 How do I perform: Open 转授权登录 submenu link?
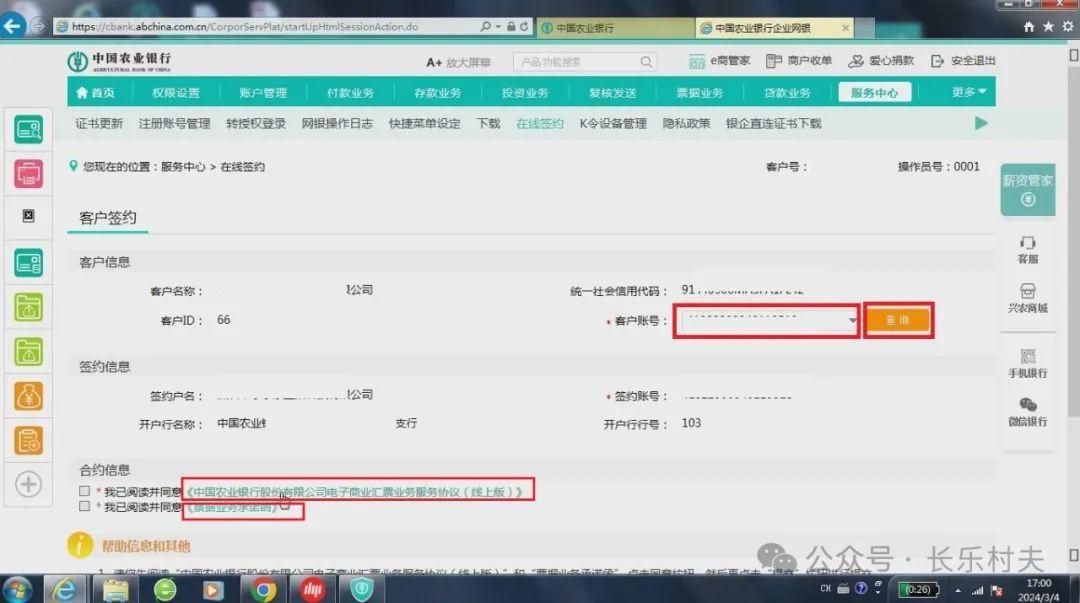pos(256,123)
